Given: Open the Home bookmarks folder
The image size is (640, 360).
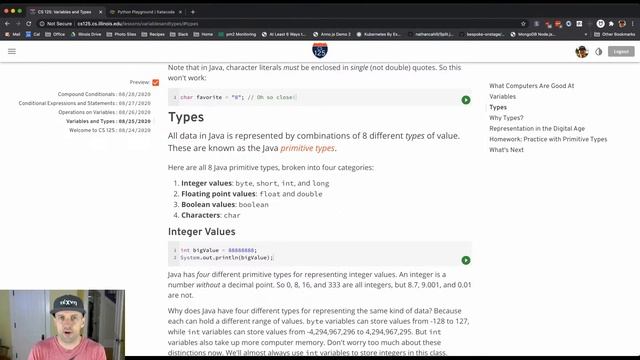Looking at the screenshot, I should [x=203, y=34].
